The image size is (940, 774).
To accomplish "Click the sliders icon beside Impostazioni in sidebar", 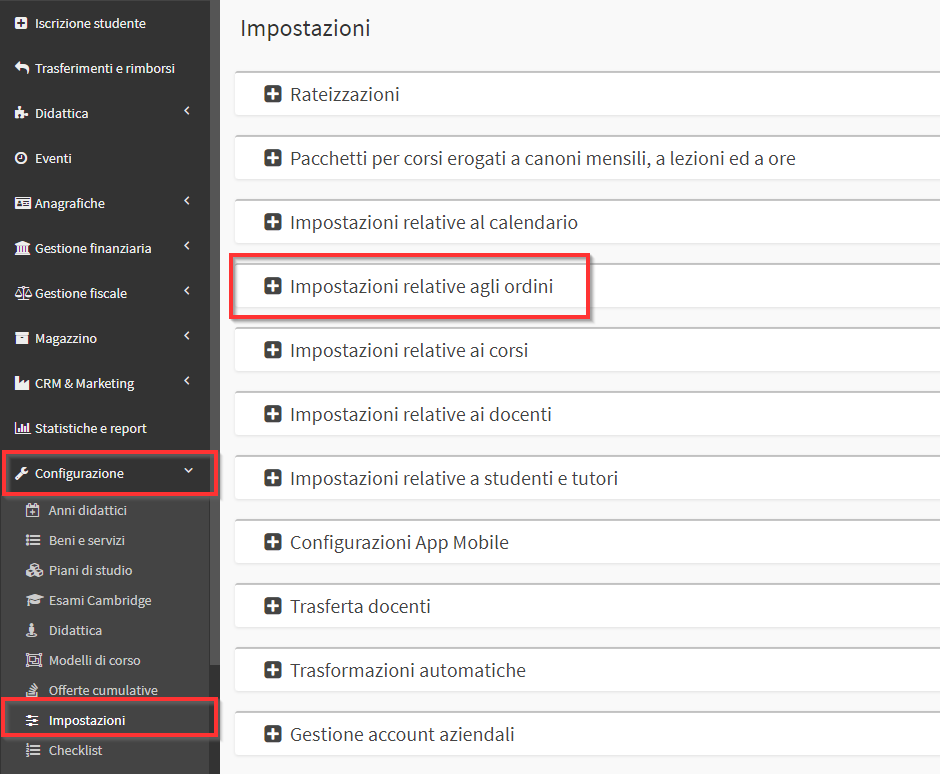I will coord(32,720).
